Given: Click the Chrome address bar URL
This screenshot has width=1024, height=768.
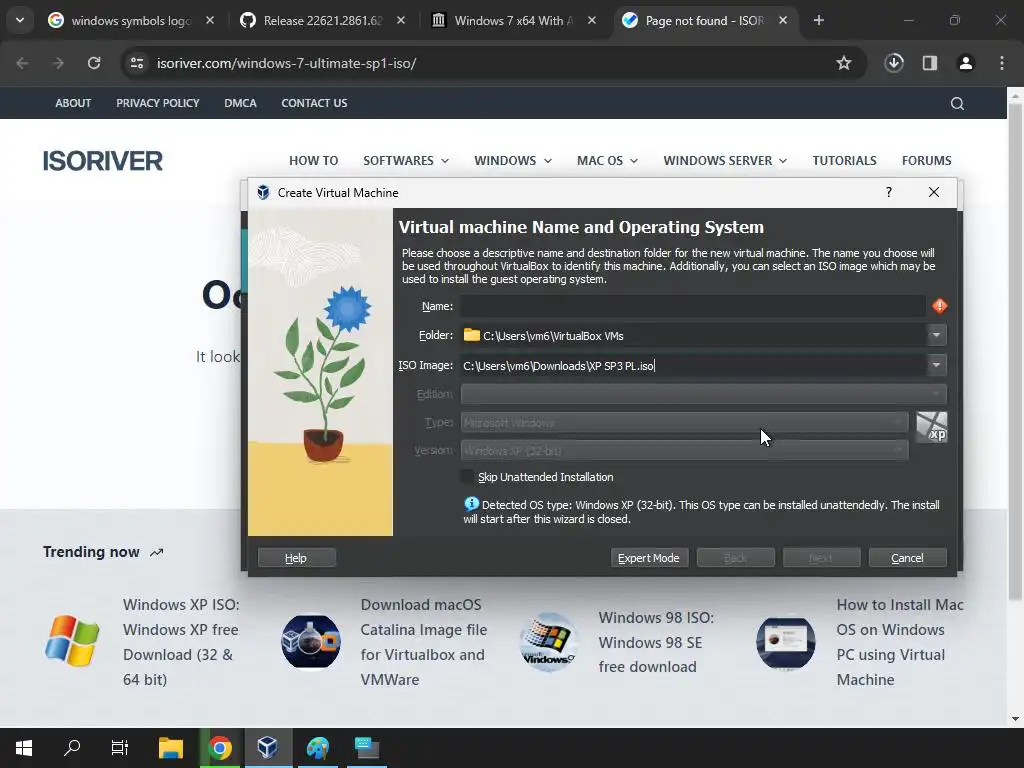Looking at the screenshot, I should pyautogui.click(x=286, y=63).
